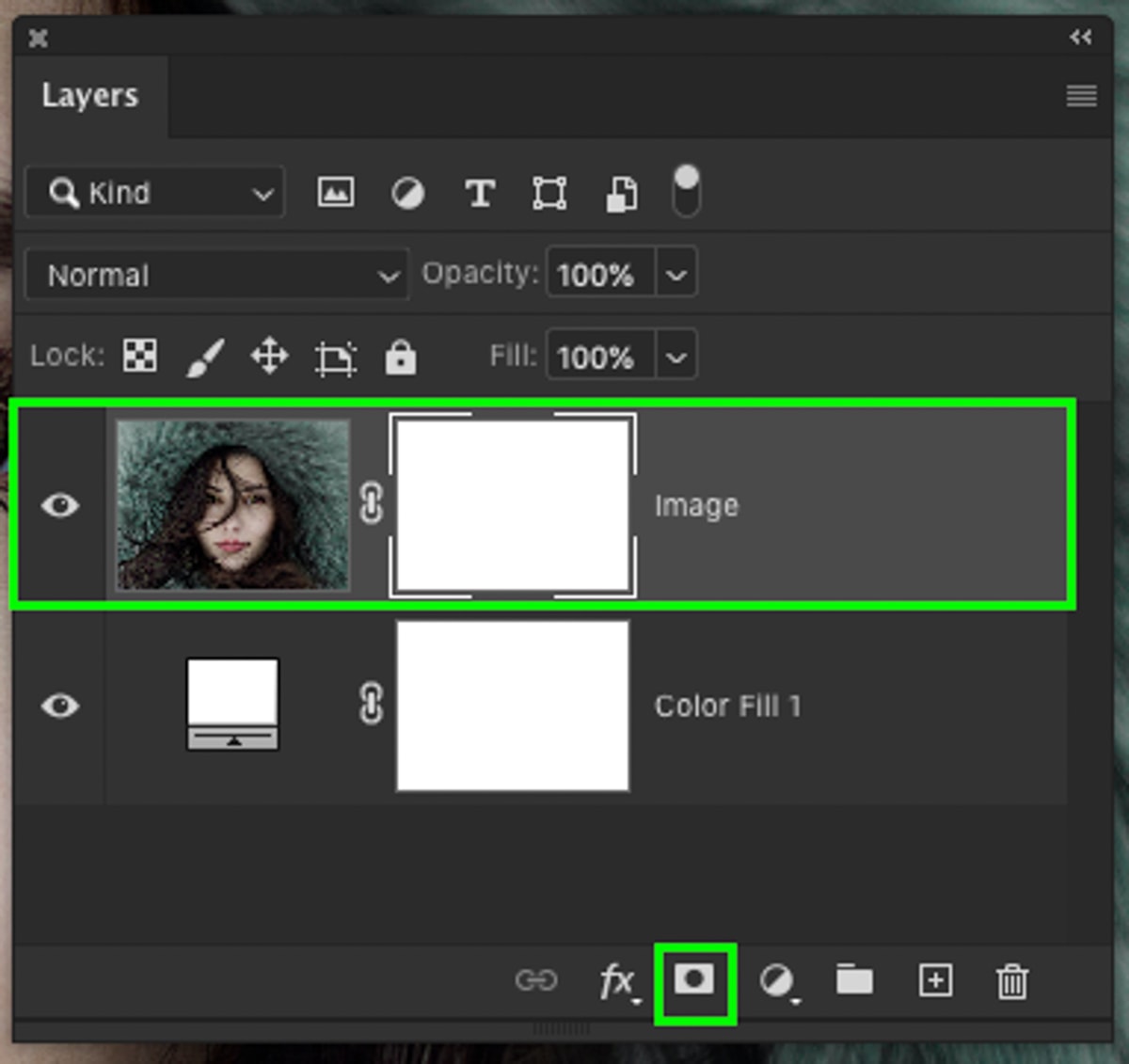Collapse panel with double arrows

[1080, 38]
